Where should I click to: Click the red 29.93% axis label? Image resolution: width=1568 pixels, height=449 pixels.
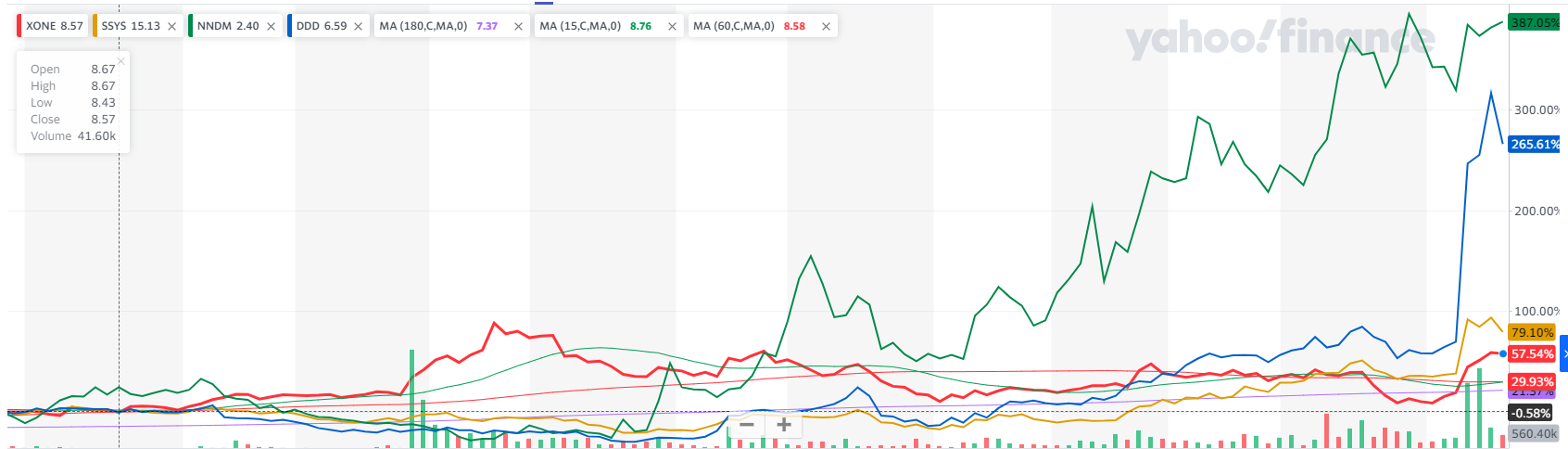point(1532,381)
